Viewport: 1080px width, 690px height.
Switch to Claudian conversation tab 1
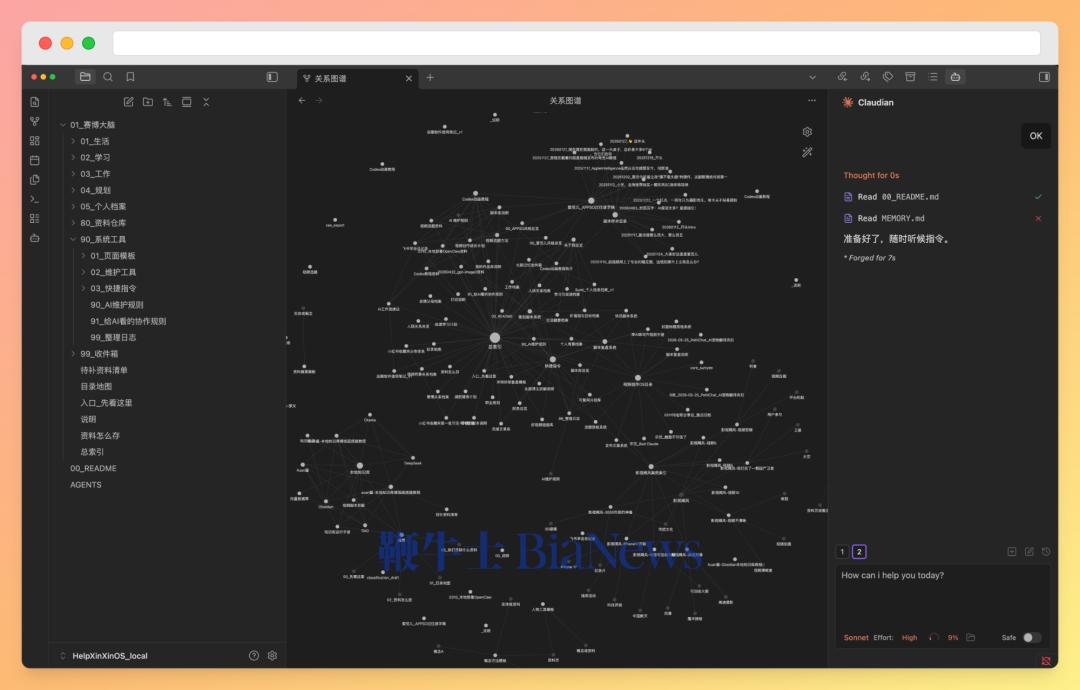coord(842,552)
